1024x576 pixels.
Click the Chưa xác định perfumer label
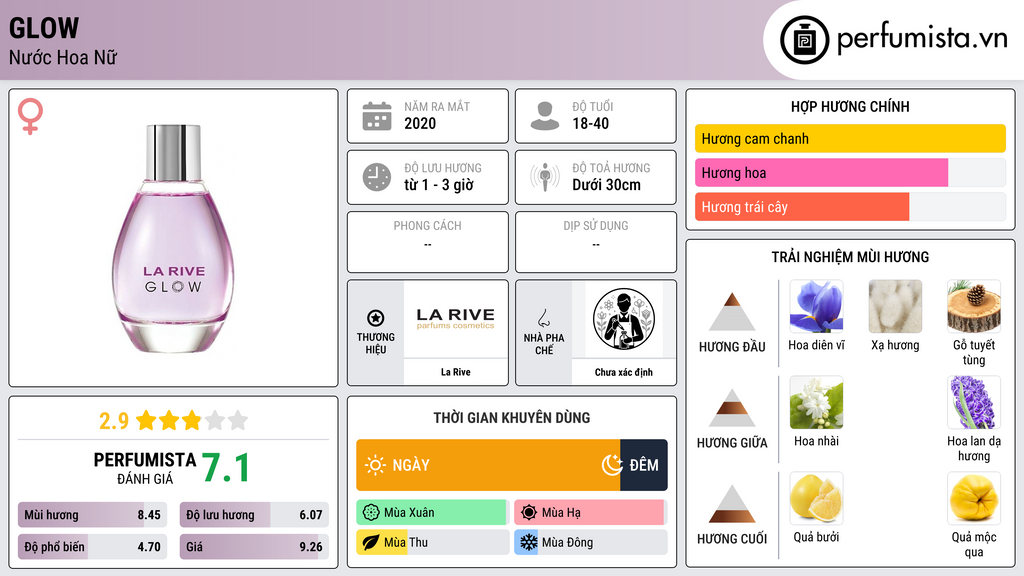tap(624, 372)
